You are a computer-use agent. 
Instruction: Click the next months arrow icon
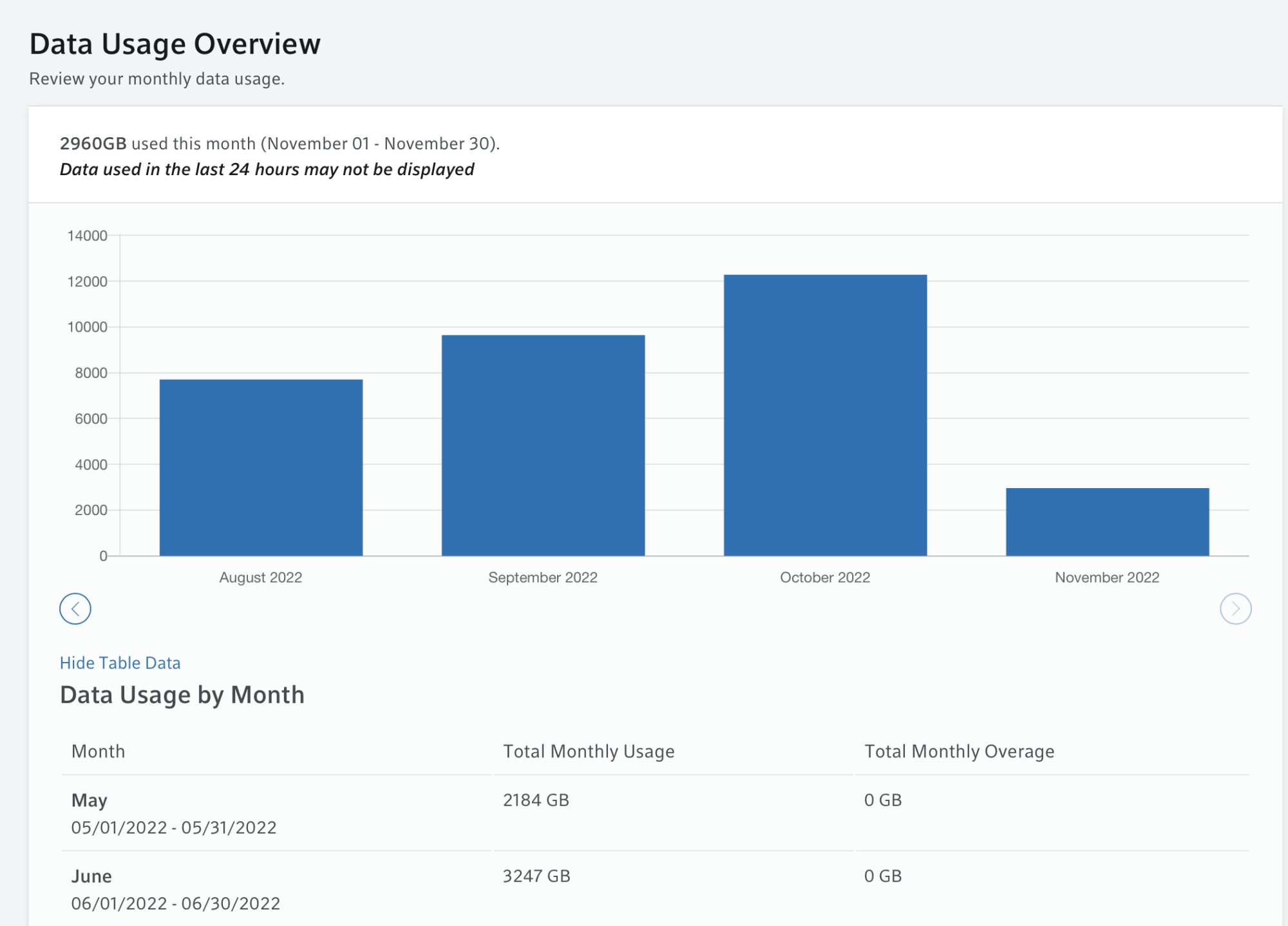tap(1235, 609)
